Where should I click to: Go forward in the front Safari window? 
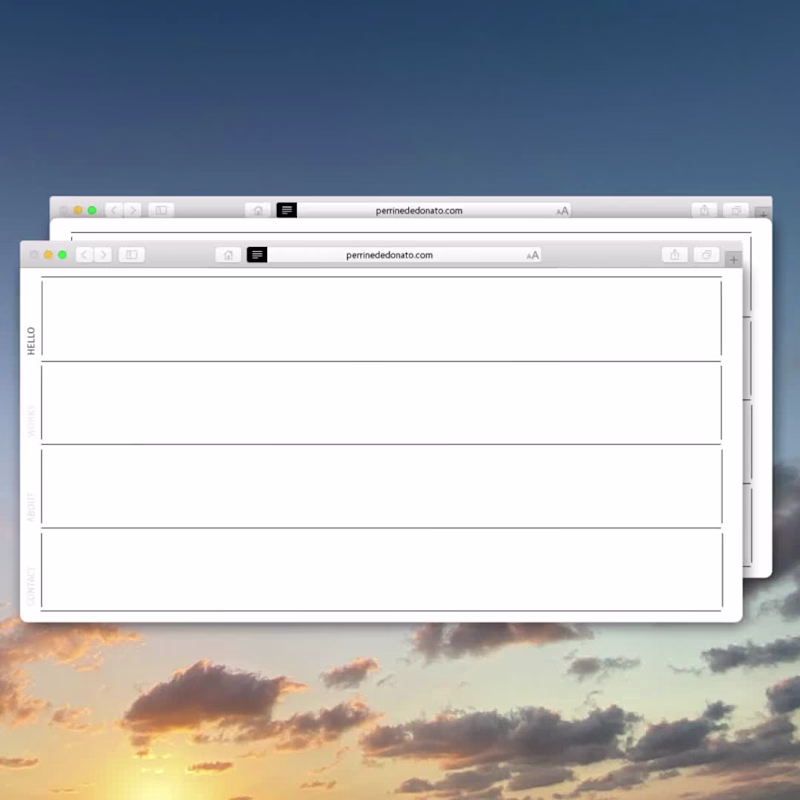[x=103, y=255]
